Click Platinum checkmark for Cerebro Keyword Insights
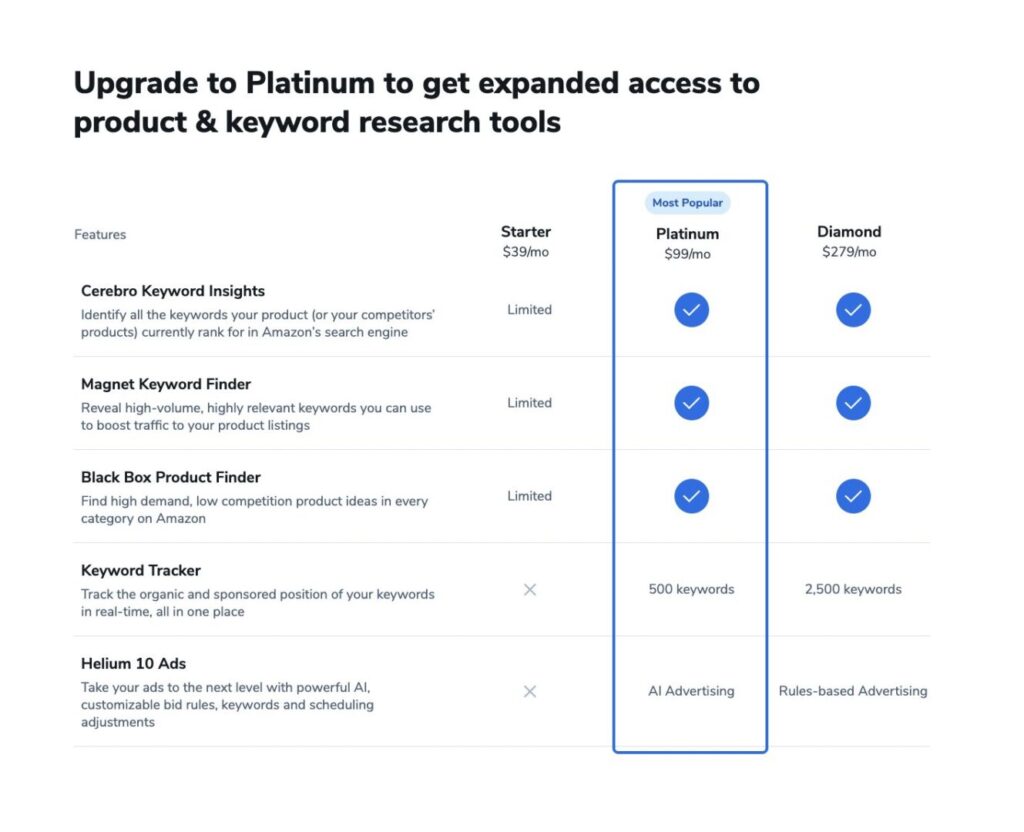This screenshot has width=1024, height=832. coord(691,310)
